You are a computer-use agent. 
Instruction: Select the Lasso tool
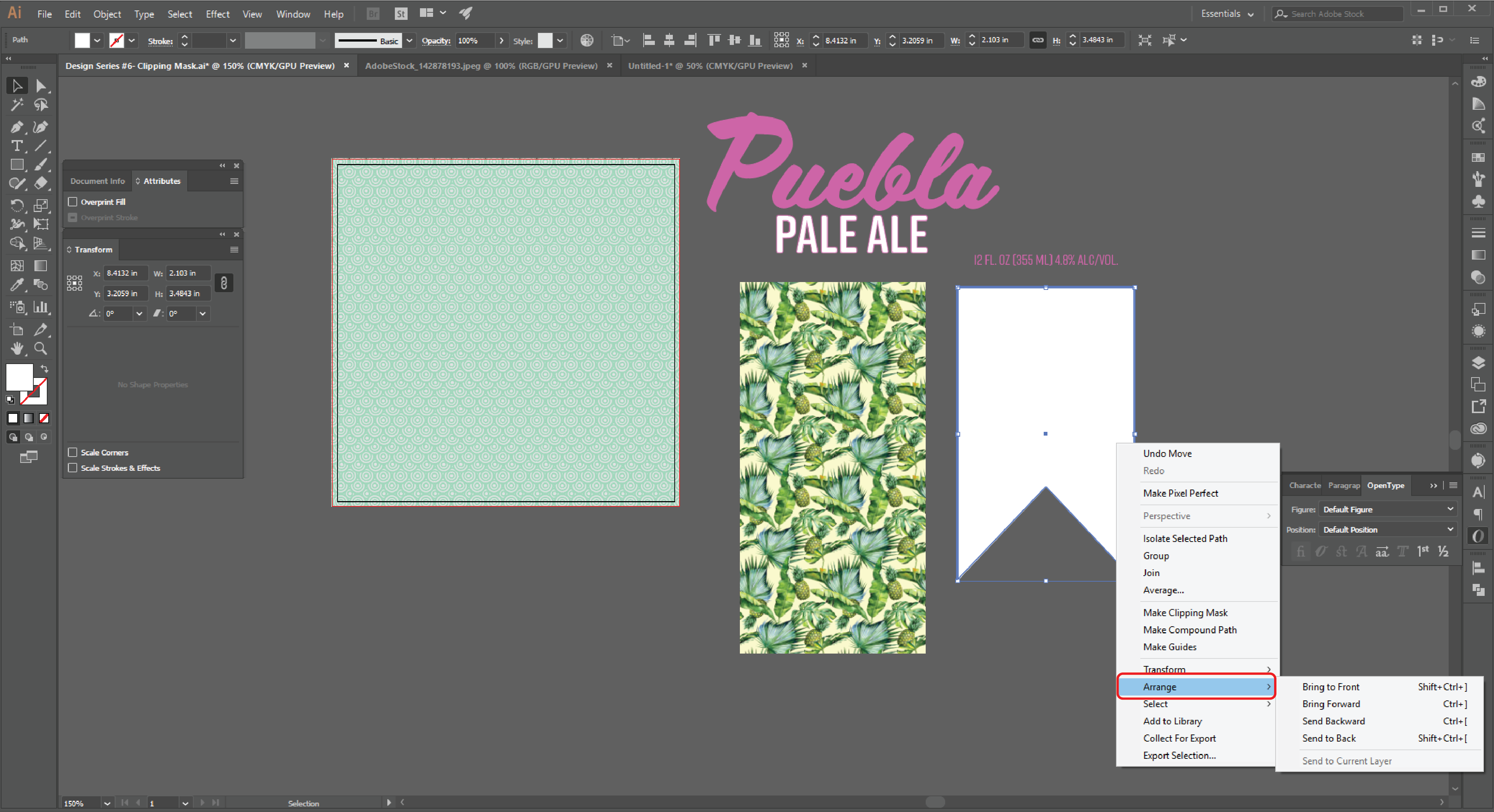(x=40, y=105)
